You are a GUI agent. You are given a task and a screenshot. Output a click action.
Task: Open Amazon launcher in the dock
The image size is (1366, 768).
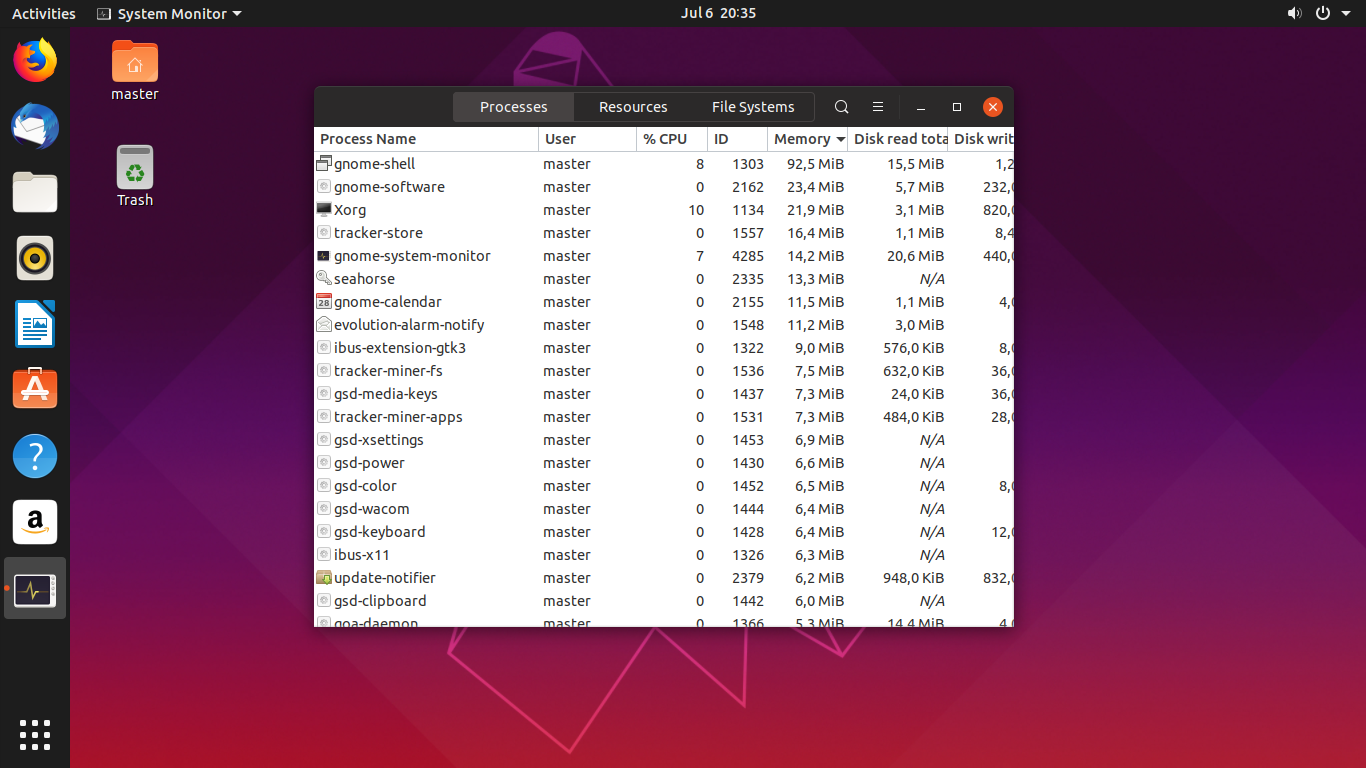click(35, 522)
